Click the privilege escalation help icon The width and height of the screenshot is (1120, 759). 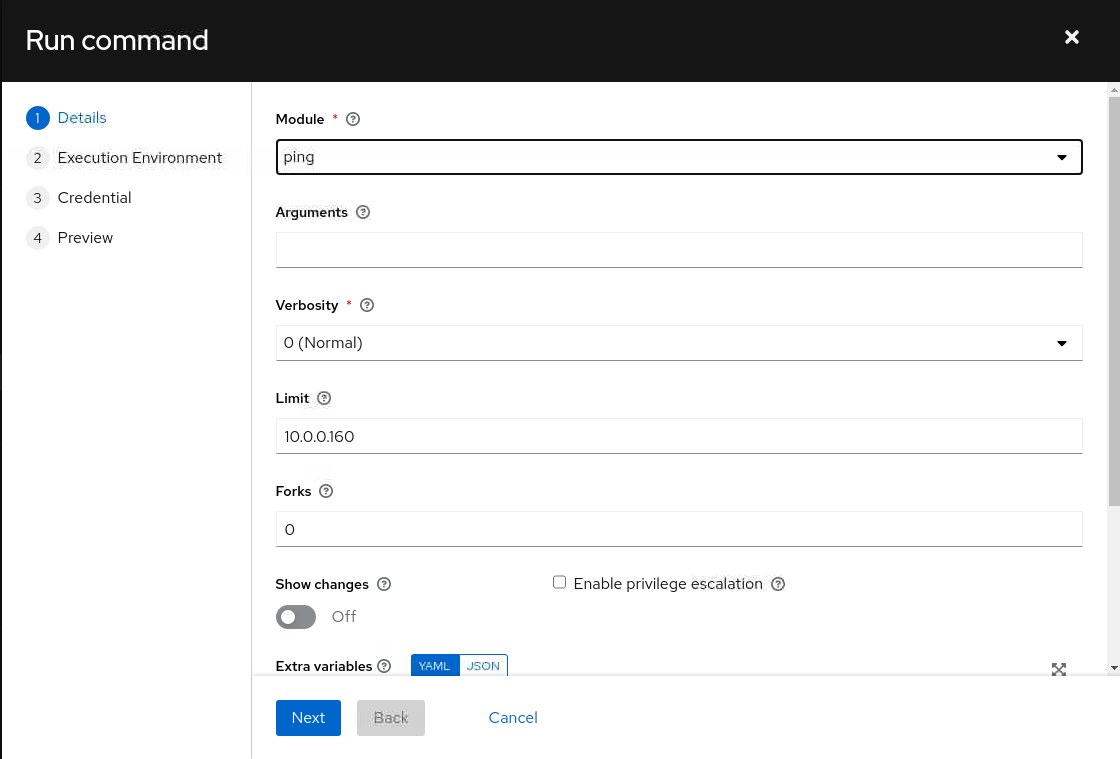tap(778, 584)
